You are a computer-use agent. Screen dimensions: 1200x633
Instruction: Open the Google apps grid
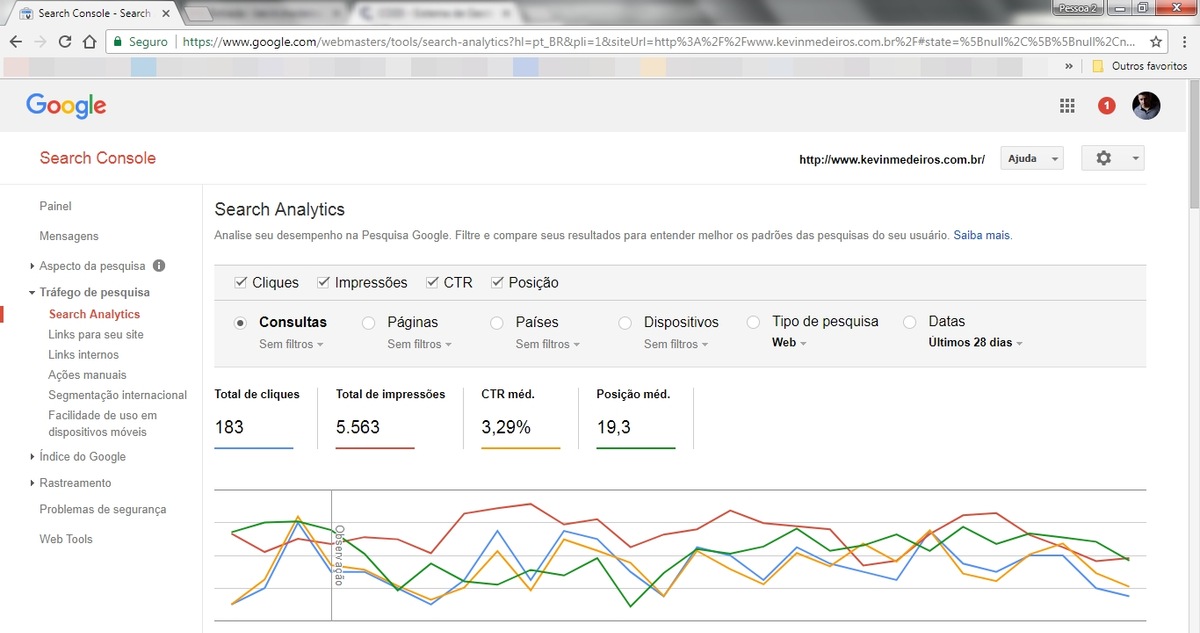click(x=1067, y=106)
